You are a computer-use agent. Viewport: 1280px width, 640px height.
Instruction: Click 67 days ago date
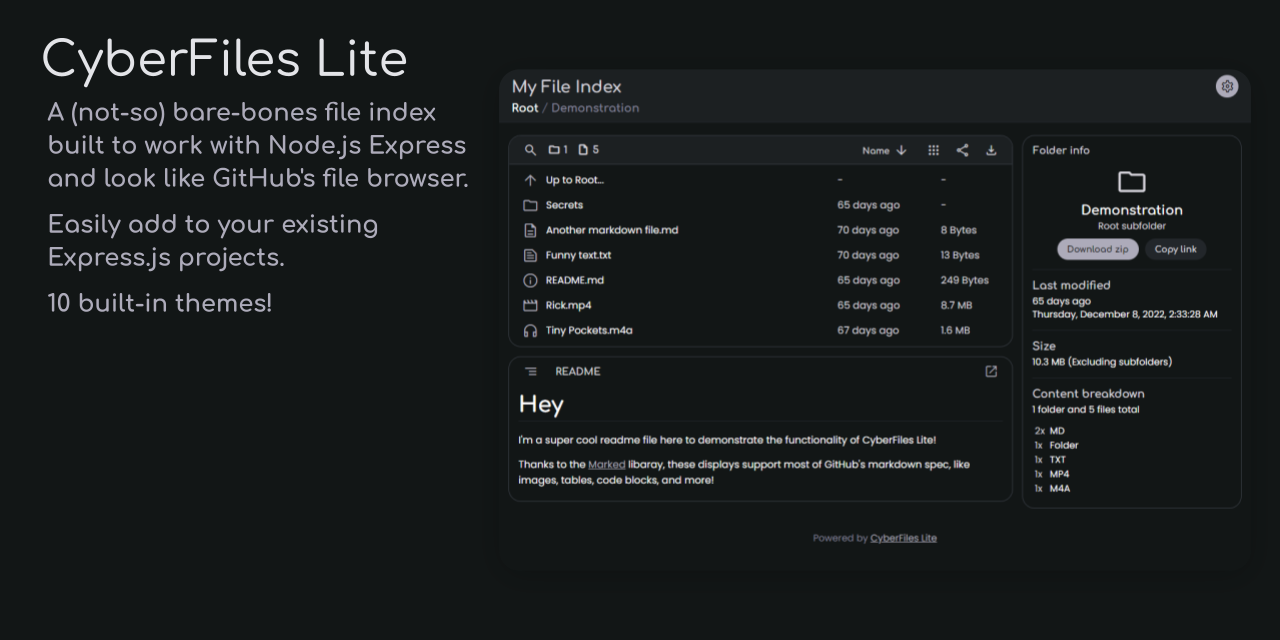tap(868, 330)
